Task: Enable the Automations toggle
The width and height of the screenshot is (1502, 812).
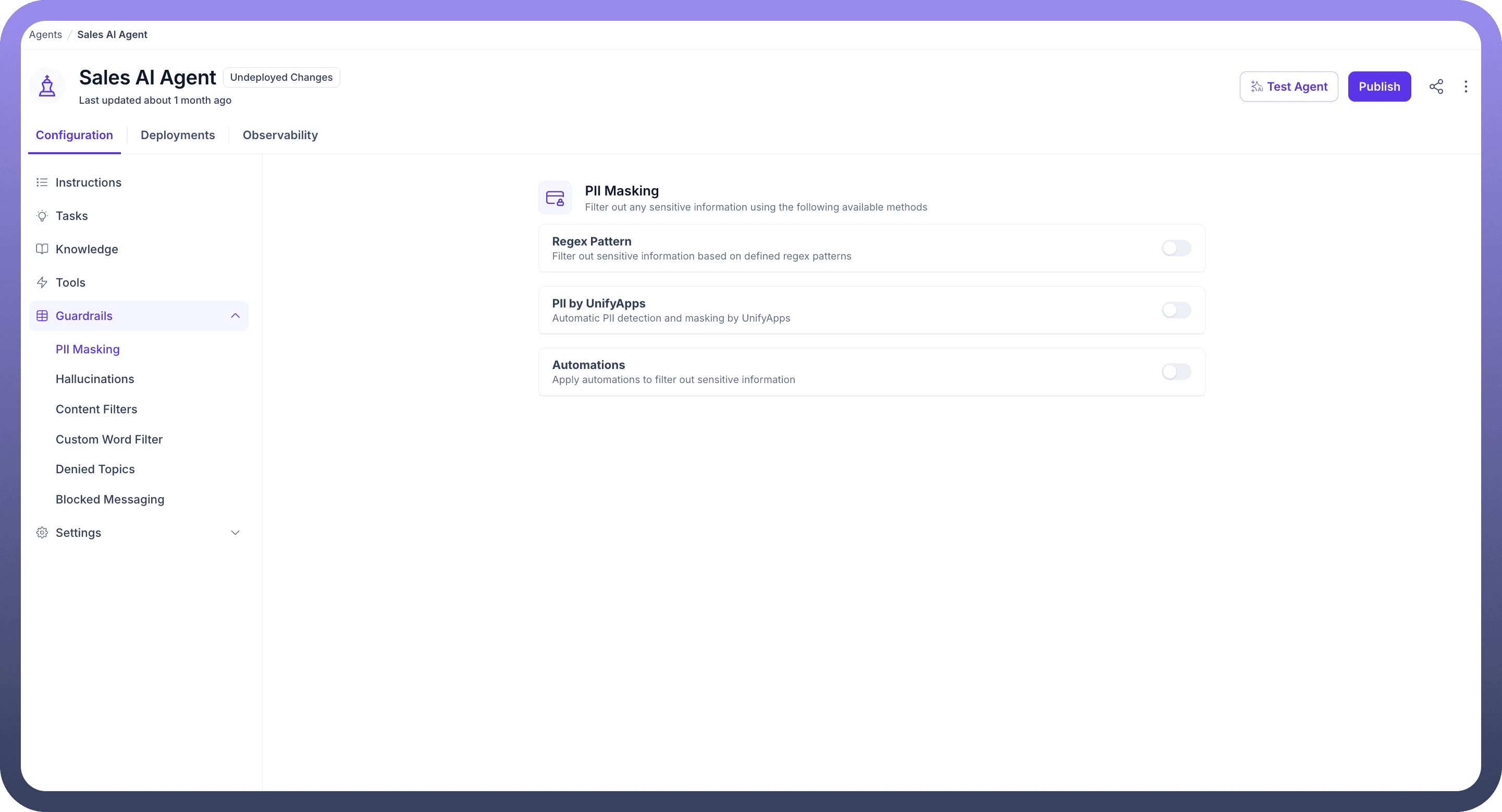Action: tap(1175, 372)
